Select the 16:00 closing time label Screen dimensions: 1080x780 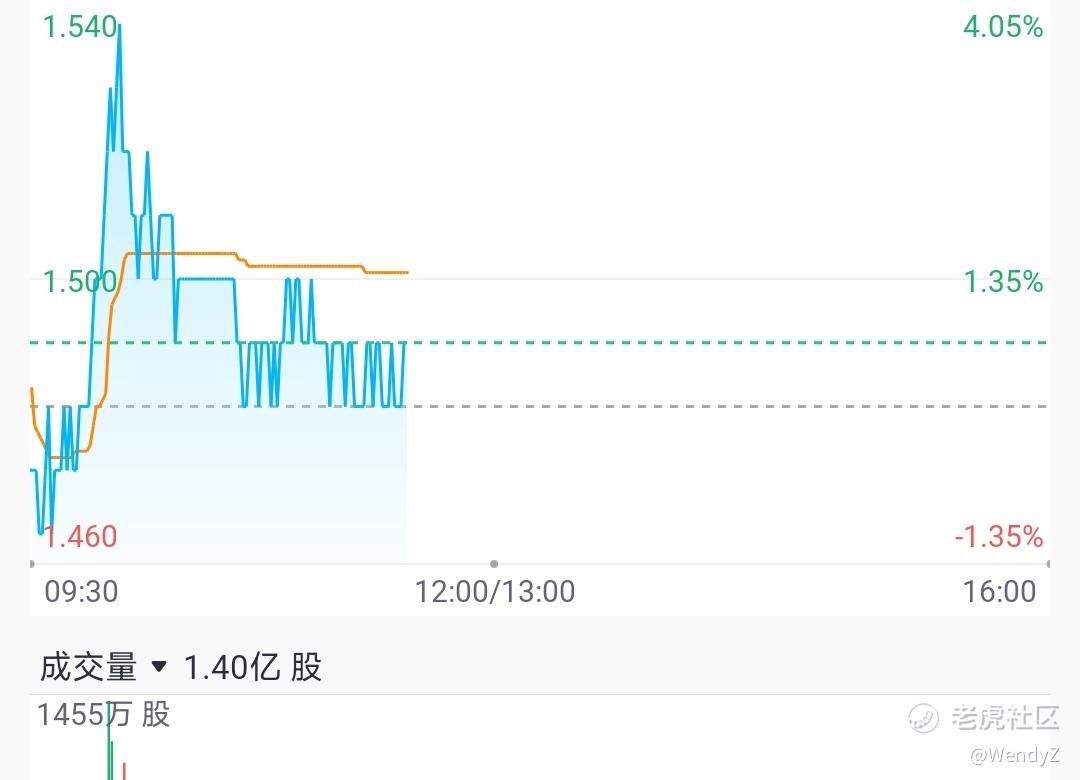coord(999,592)
